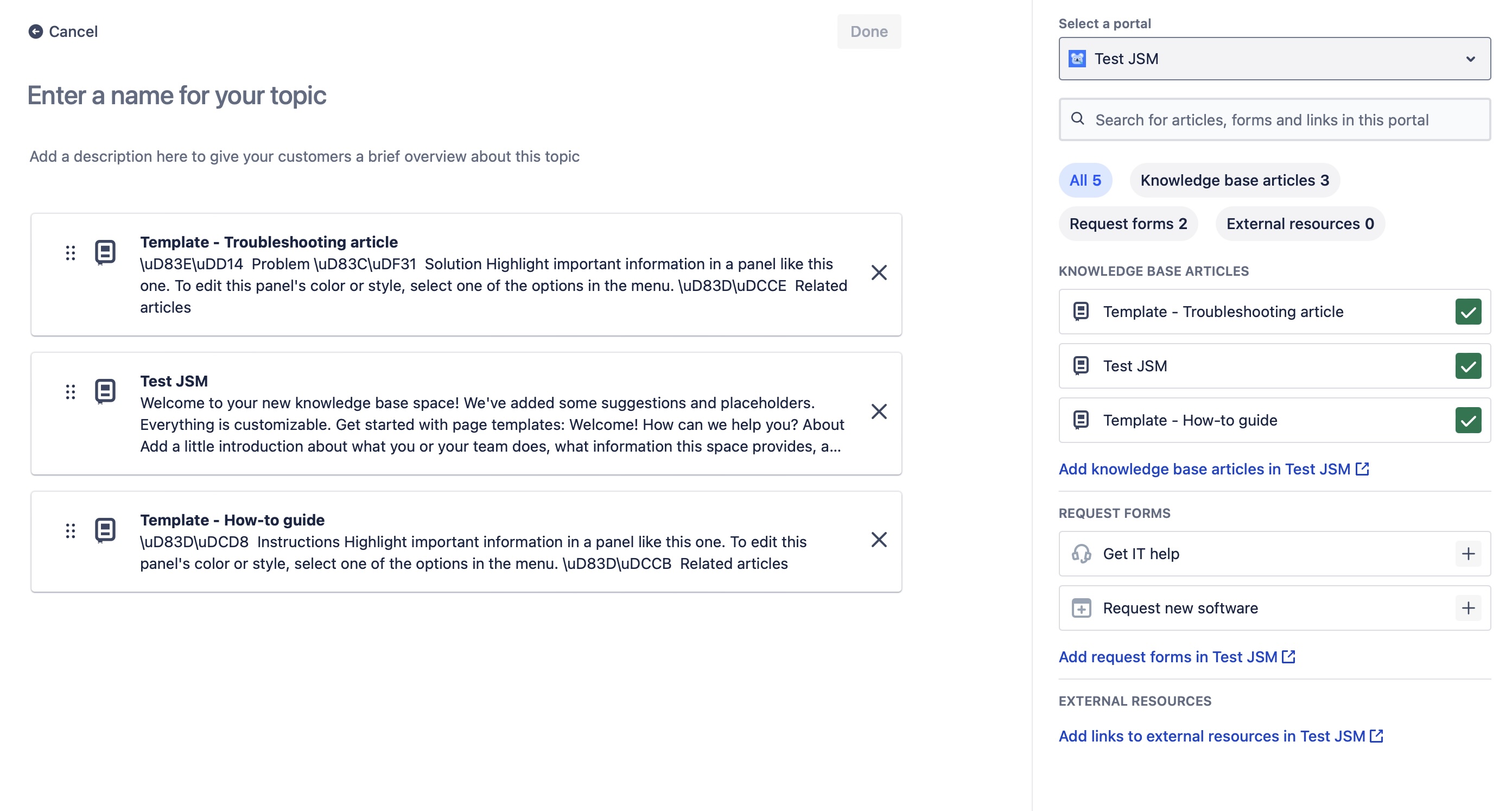Click the Test JSM portal logo in the selector
Image resolution: width=1512 pixels, height=811 pixels.
pos(1078,58)
